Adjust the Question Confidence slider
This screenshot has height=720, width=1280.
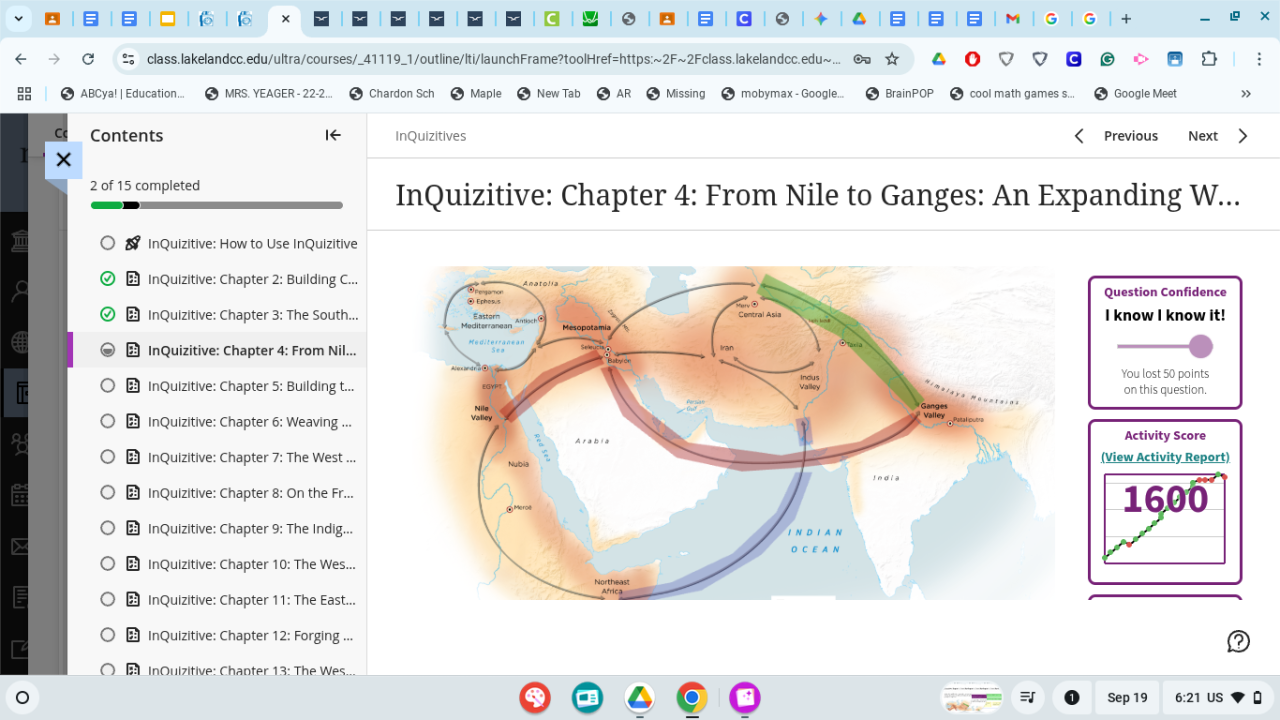pyautogui.click(x=1165, y=346)
